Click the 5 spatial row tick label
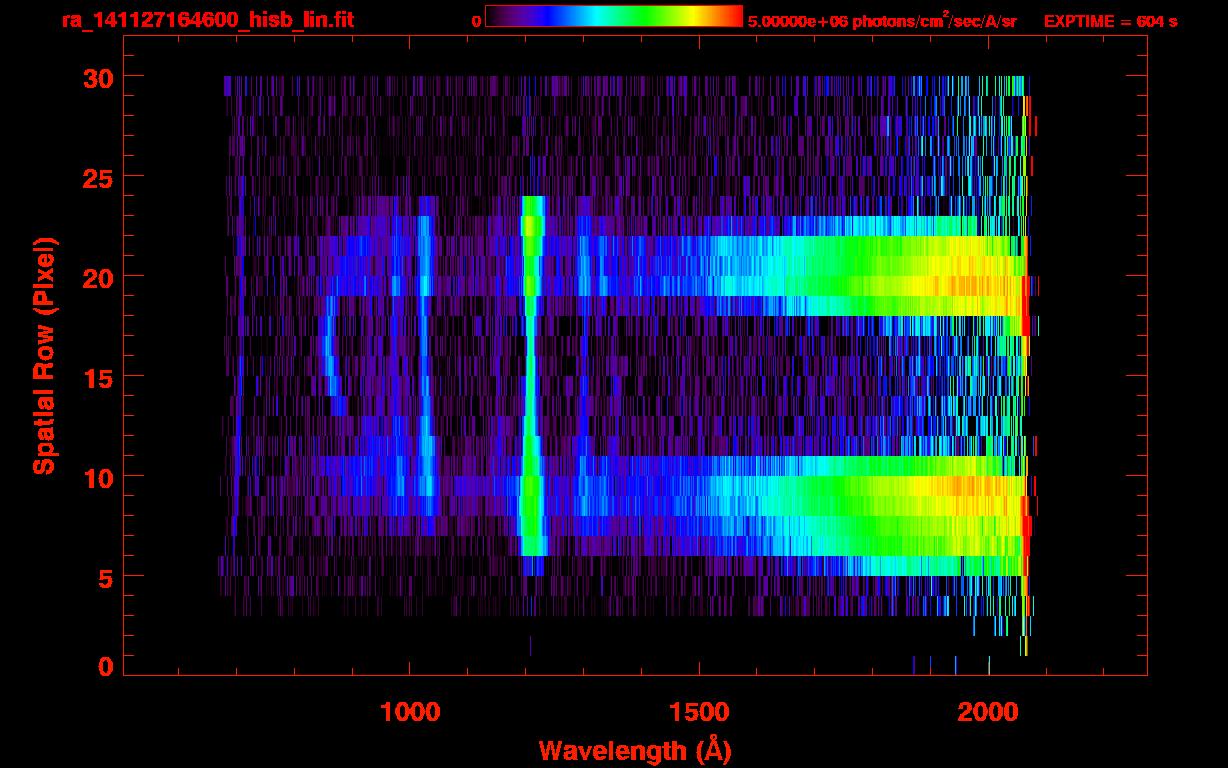Image resolution: width=1228 pixels, height=768 pixels. point(106,577)
